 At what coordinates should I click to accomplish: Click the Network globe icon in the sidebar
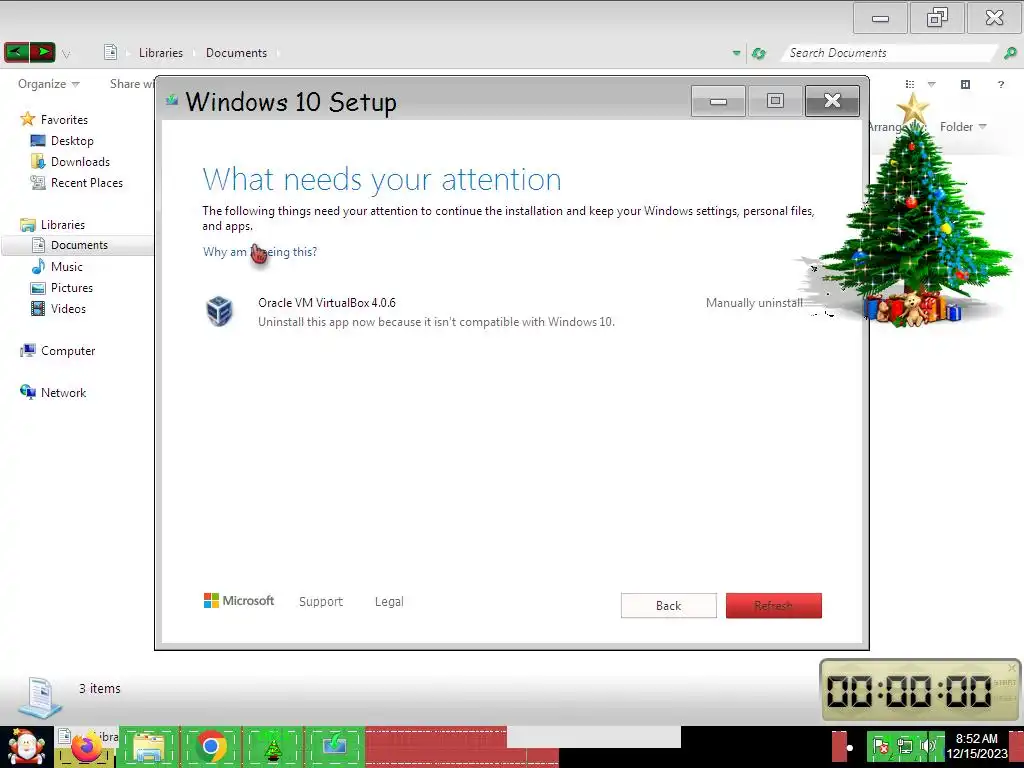[27, 392]
